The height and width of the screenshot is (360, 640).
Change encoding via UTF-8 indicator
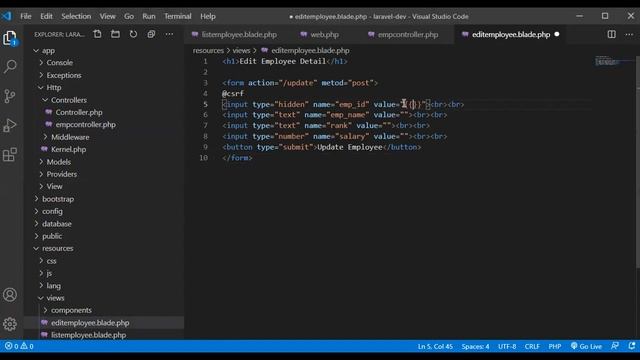[x=507, y=346]
